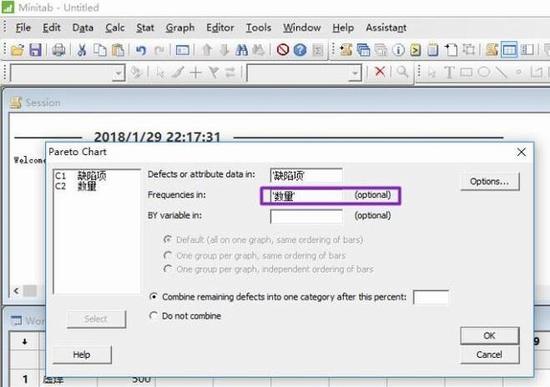This screenshot has height=387, width=550.
Task: Click the Options... button
Action: [490, 181]
